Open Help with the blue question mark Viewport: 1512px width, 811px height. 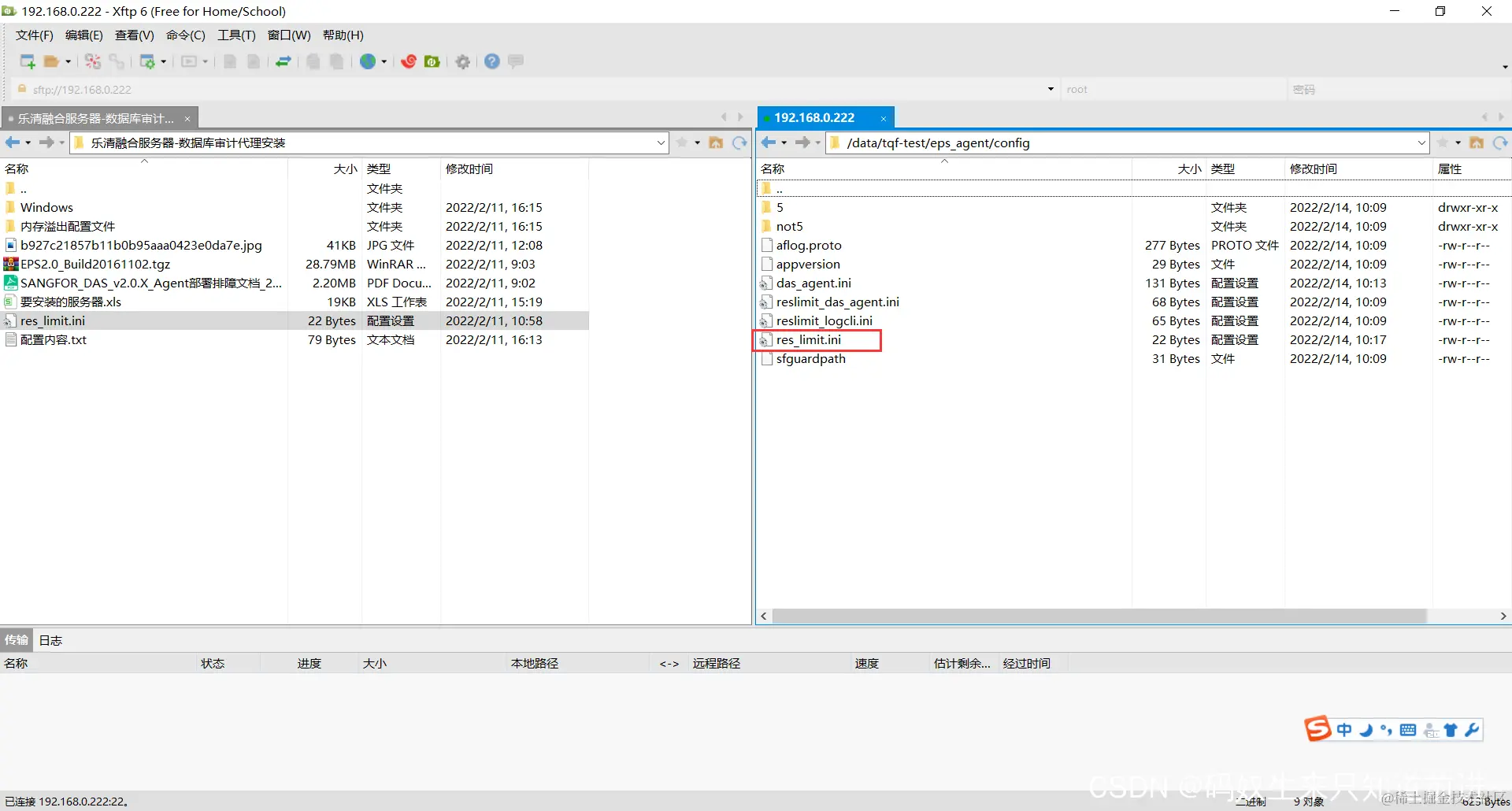492,61
